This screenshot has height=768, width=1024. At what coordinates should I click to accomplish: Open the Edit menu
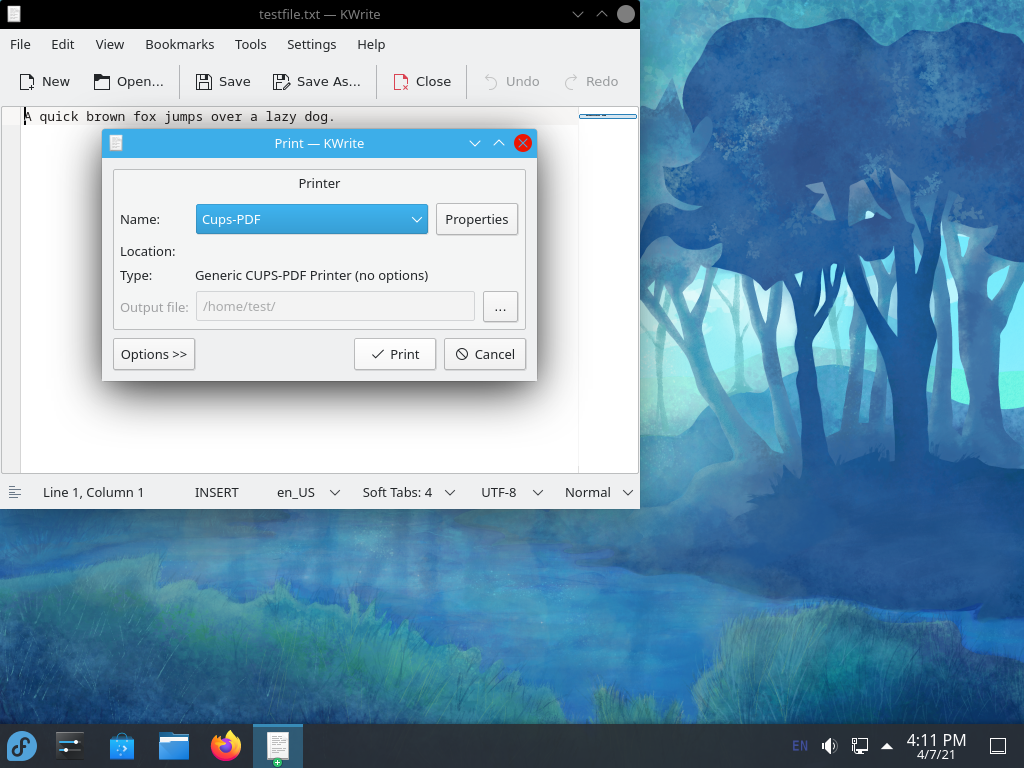63,44
